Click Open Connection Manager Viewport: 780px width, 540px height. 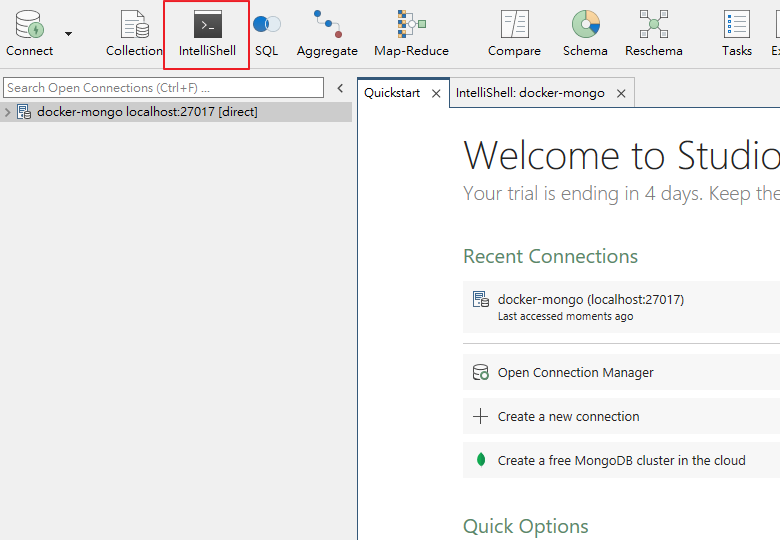[x=621, y=372]
